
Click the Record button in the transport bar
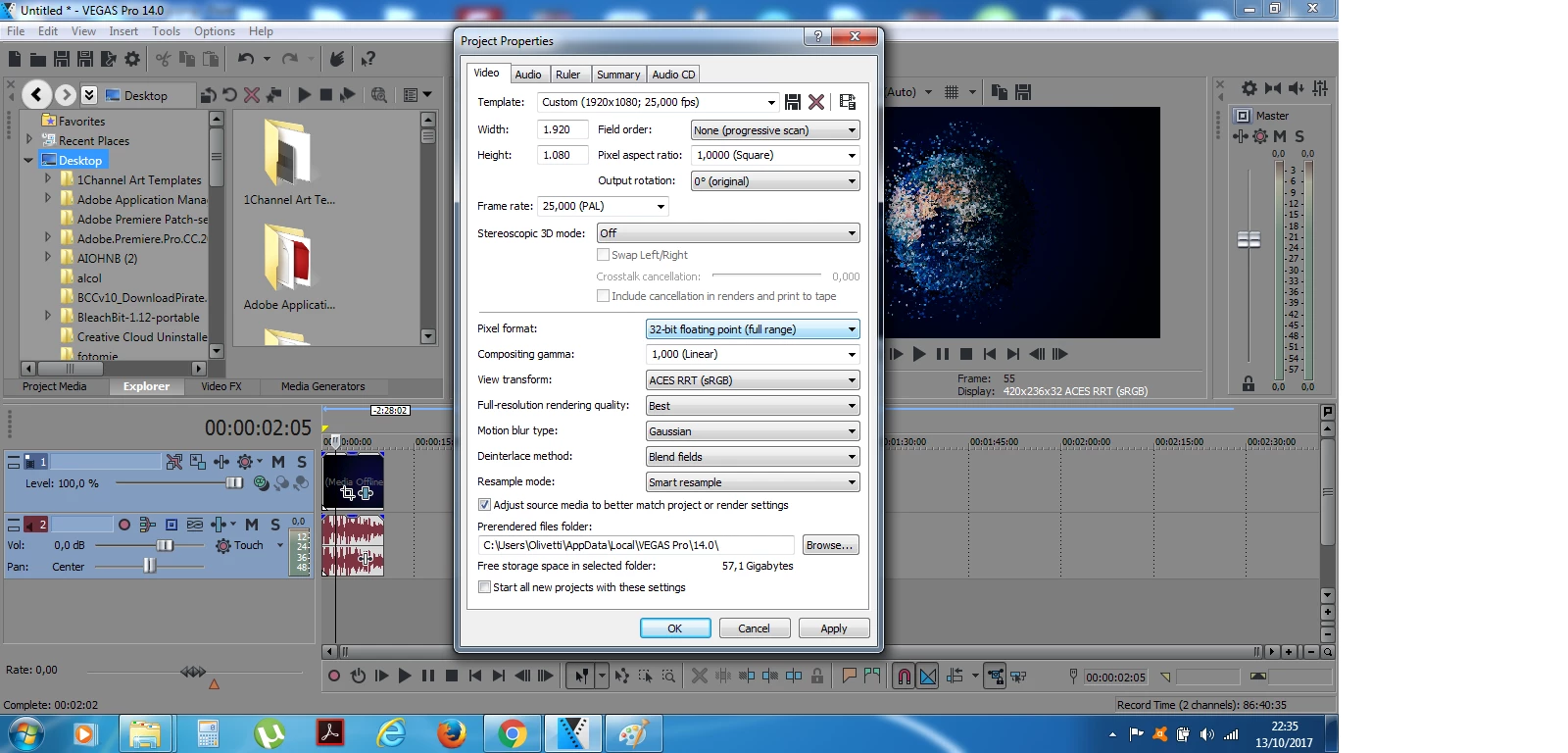334,676
